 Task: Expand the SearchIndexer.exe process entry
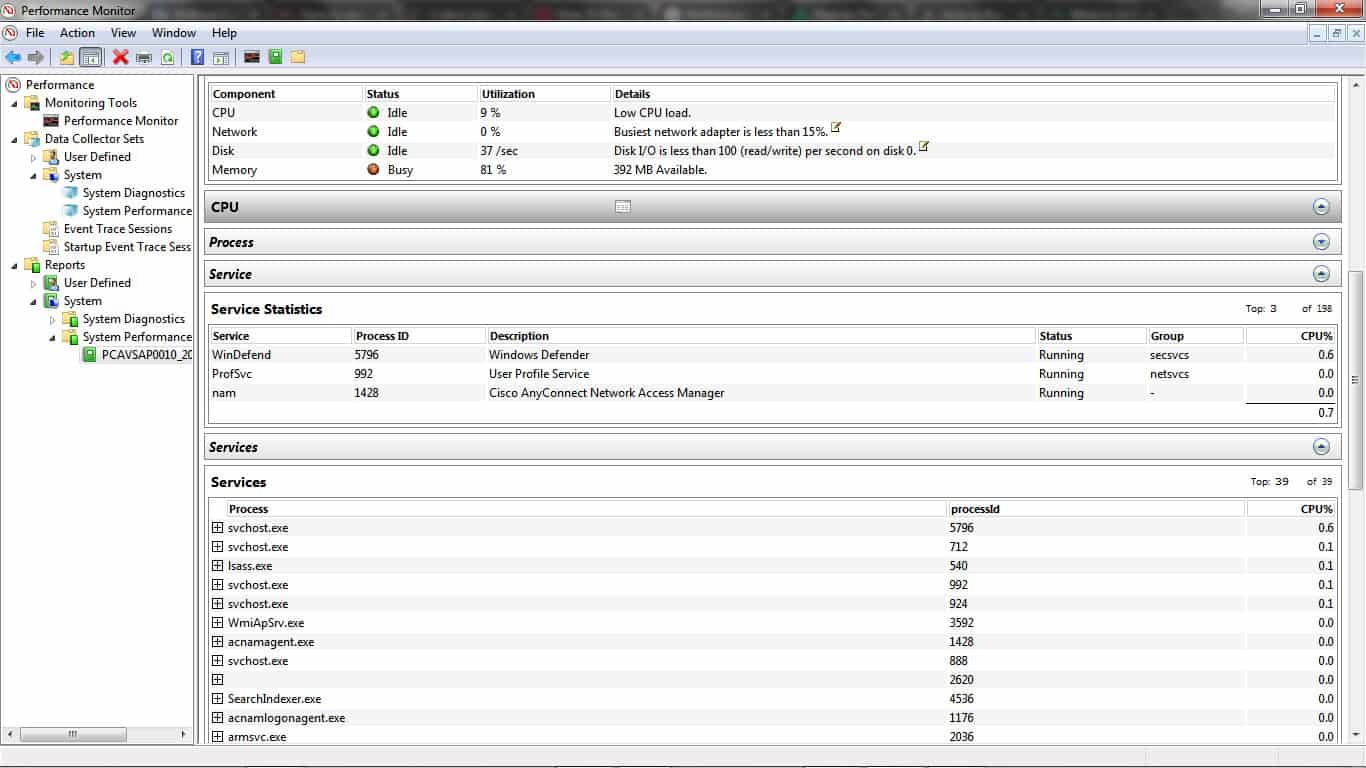[x=218, y=698]
